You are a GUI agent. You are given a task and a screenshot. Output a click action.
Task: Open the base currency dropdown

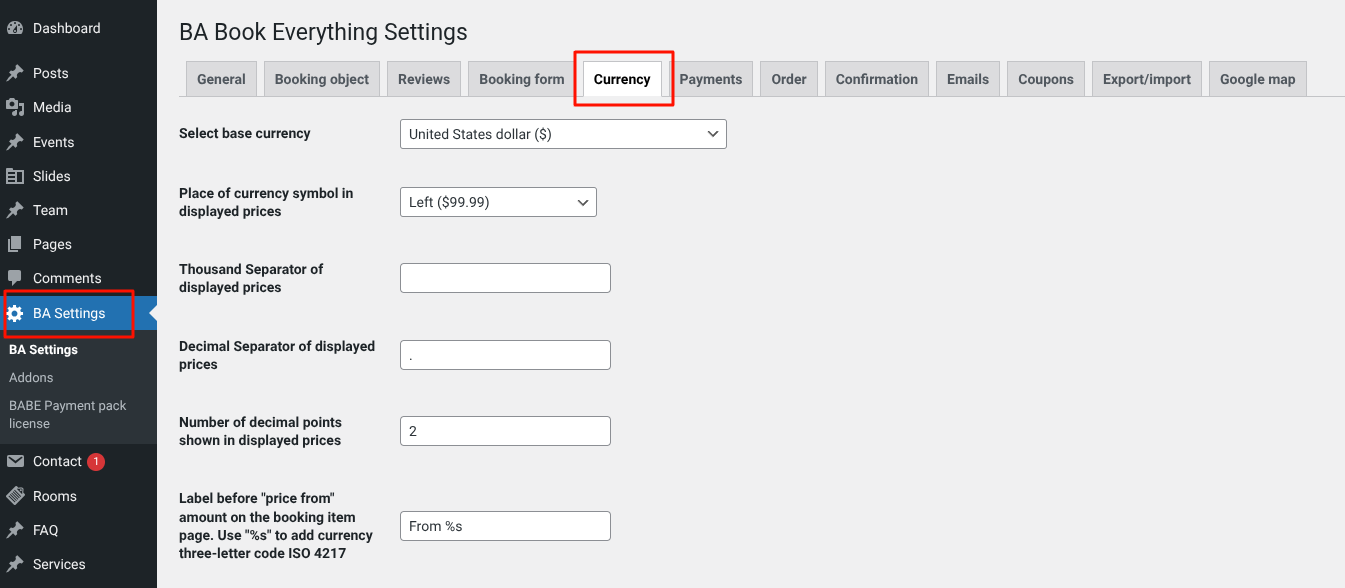[x=562, y=134]
